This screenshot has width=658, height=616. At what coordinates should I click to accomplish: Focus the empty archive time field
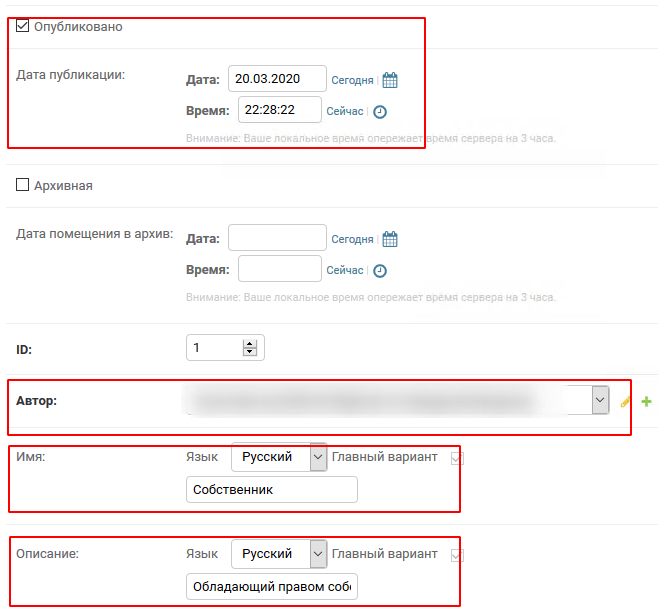click(279, 269)
